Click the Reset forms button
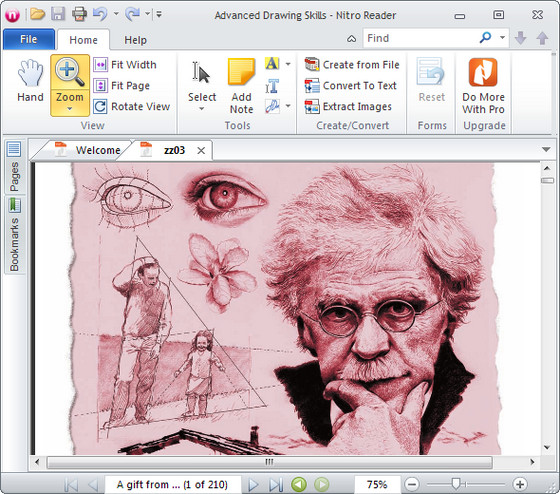This screenshot has height=494, width=560. [431, 80]
